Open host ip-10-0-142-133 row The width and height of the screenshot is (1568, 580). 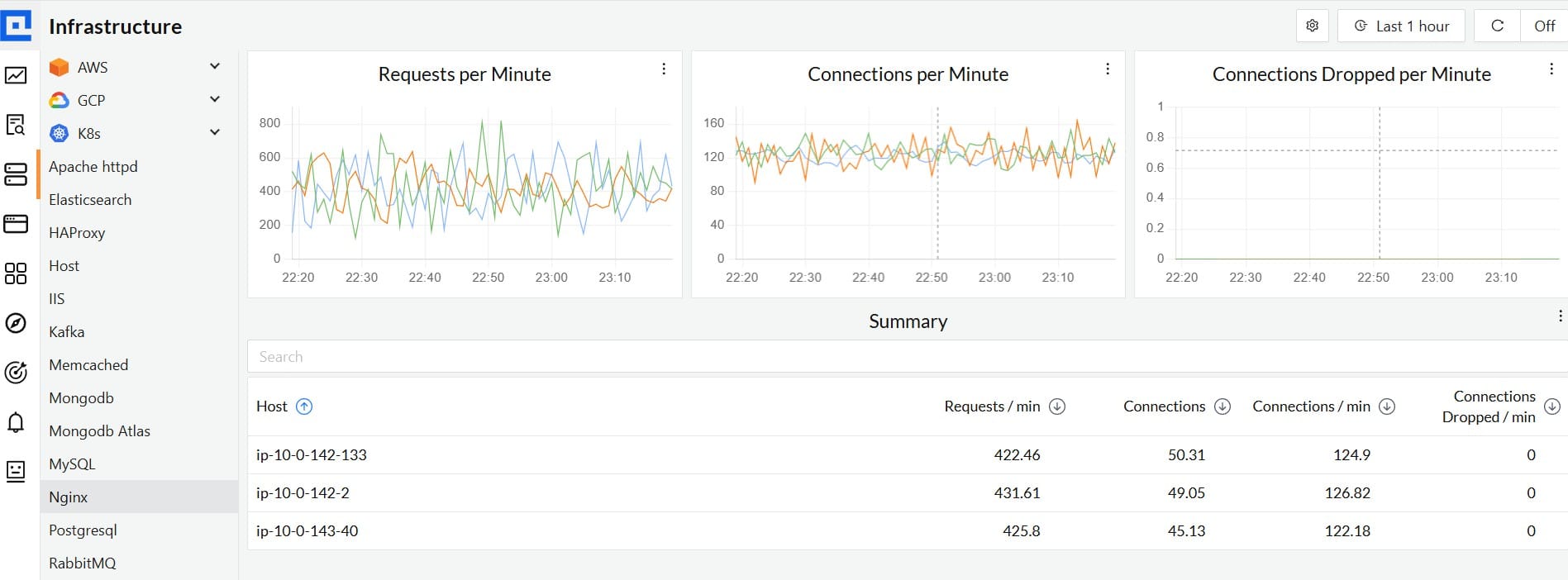click(908, 454)
